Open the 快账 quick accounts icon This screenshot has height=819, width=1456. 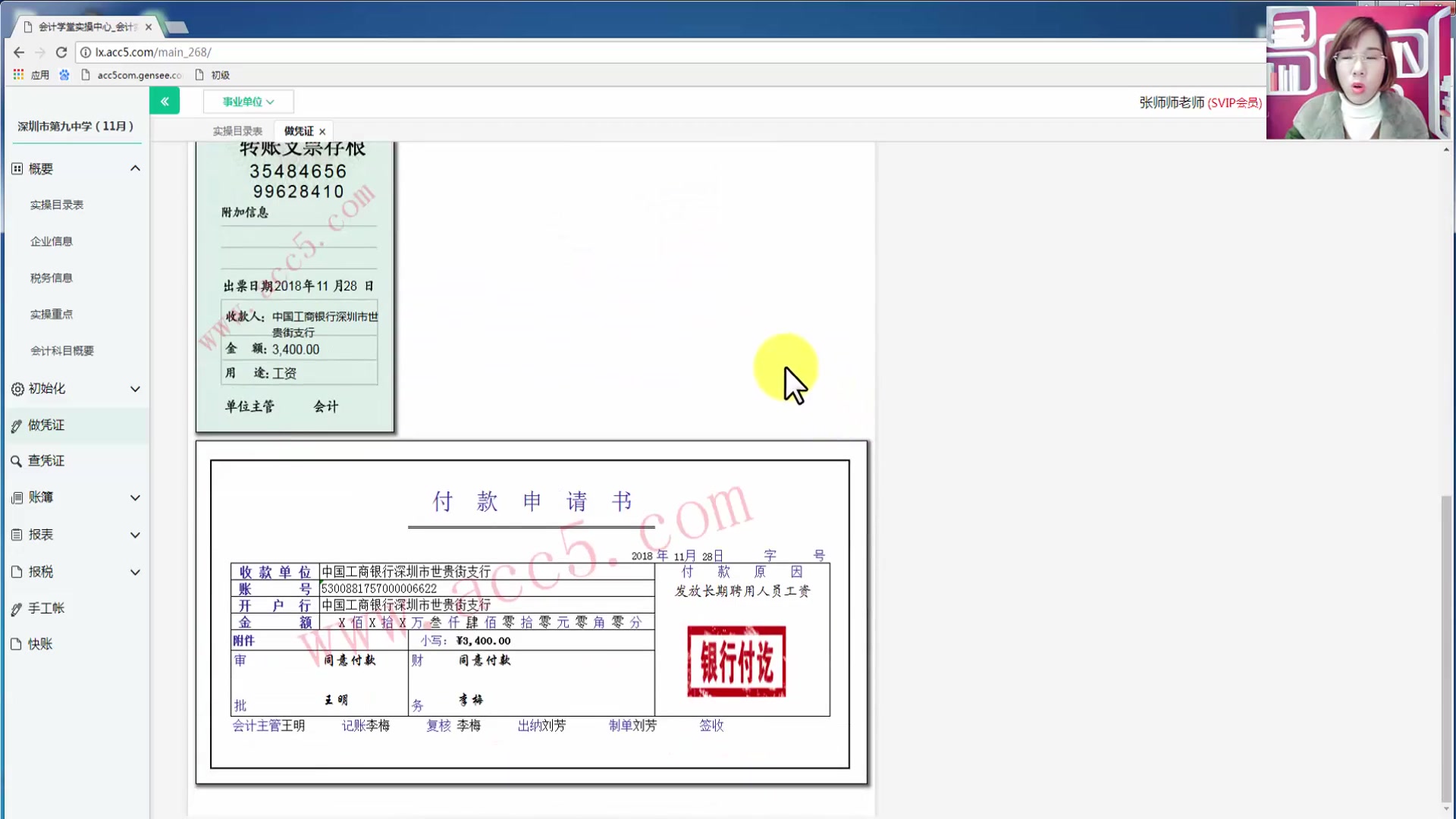(x=17, y=644)
